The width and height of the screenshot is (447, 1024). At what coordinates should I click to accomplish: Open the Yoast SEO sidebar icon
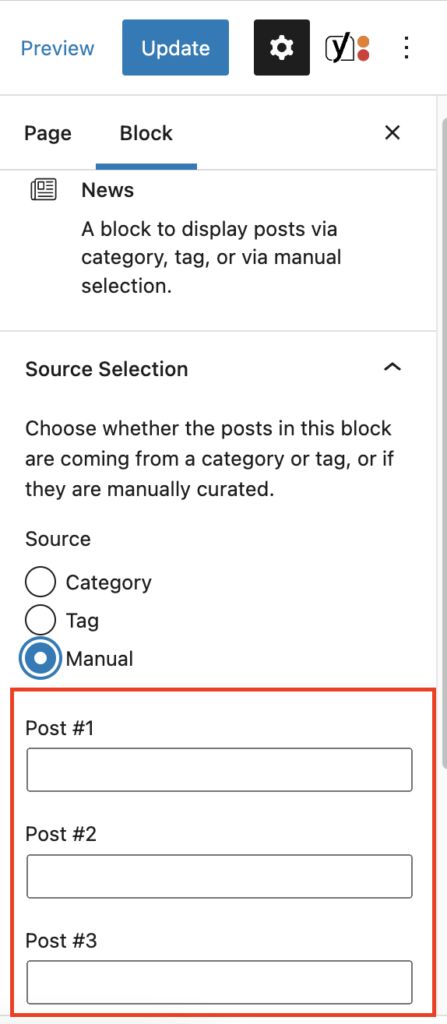tap(348, 48)
